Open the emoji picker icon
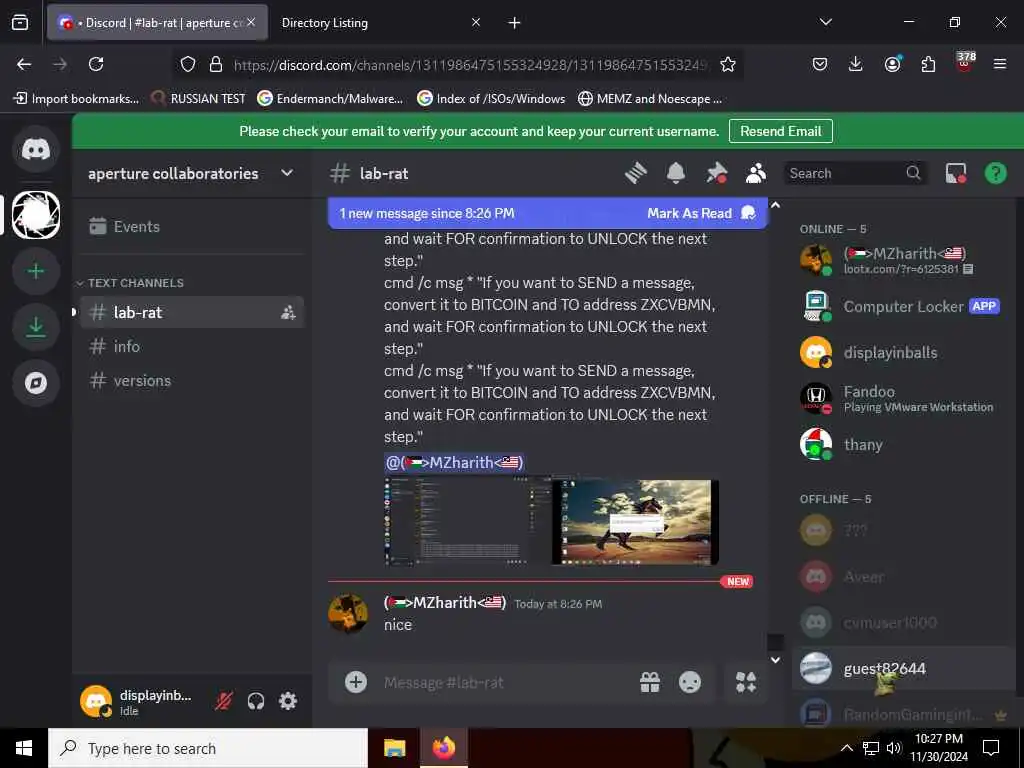This screenshot has height=768, width=1024. (x=690, y=682)
